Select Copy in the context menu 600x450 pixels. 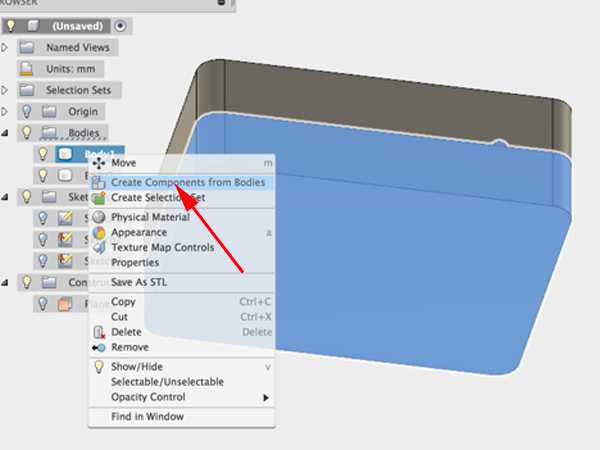tap(181, 302)
